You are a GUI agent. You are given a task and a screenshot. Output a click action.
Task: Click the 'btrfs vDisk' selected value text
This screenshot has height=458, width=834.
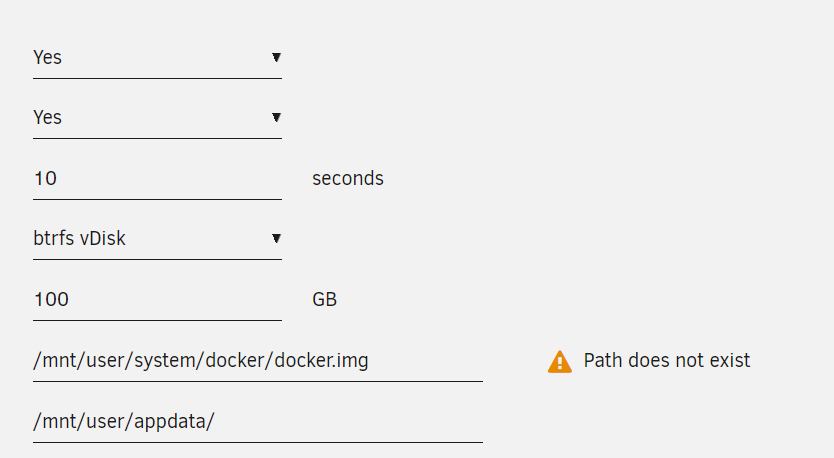click(x=79, y=238)
